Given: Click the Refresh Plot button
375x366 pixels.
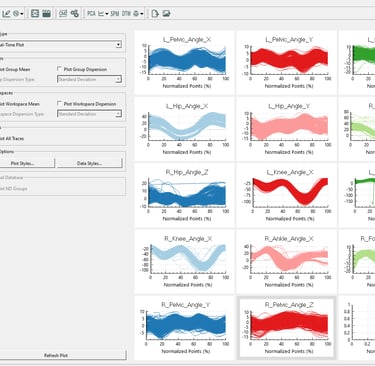Looking at the screenshot, I should point(63,355).
